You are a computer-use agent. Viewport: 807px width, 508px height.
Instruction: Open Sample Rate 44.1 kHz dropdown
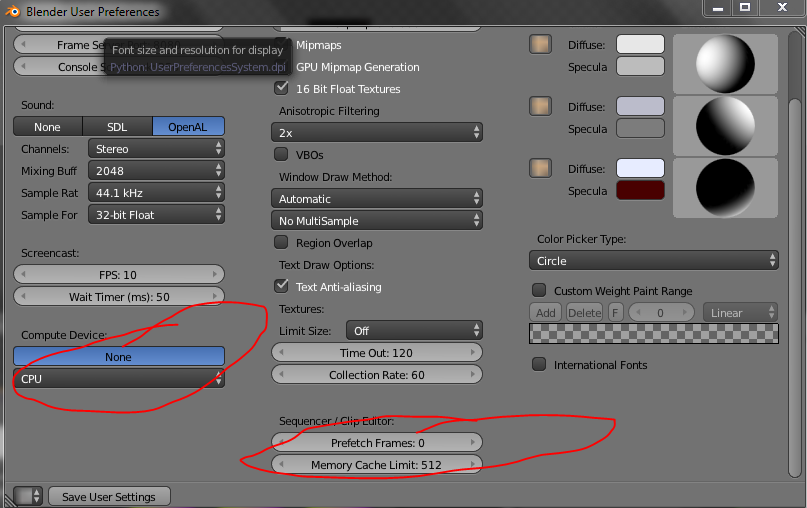tap(156, 192)
